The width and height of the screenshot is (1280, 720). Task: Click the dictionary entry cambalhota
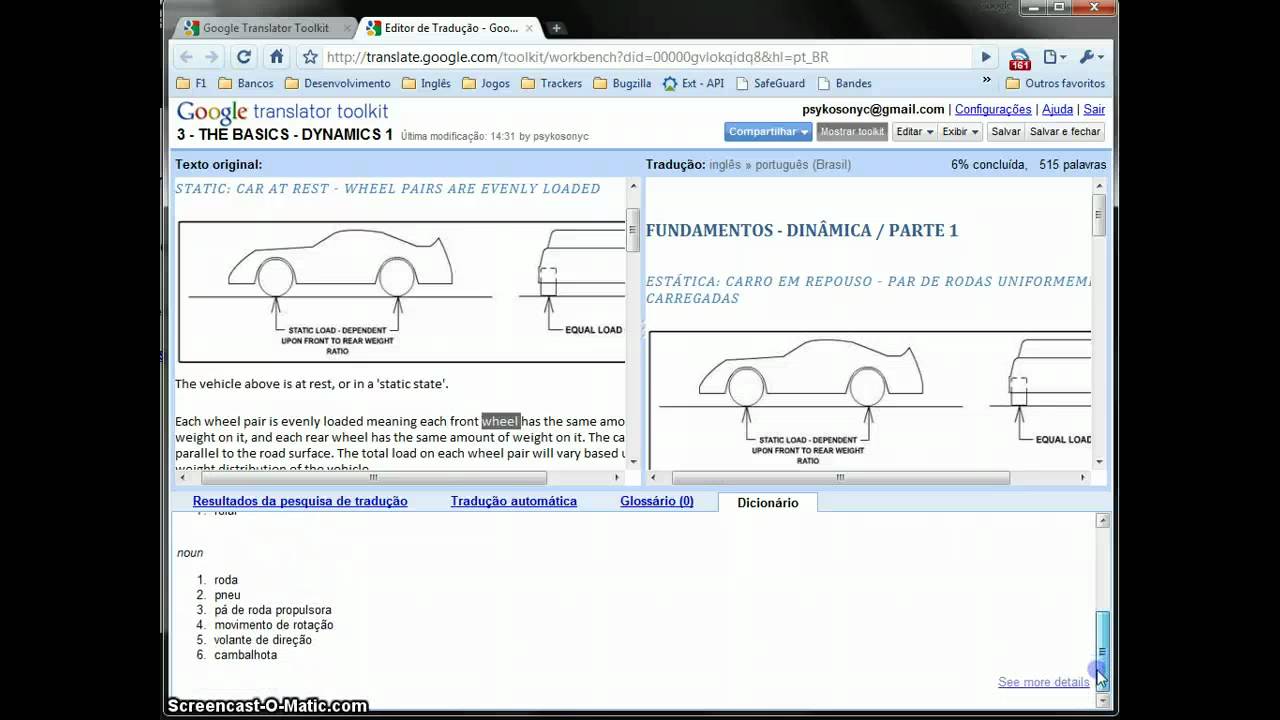(x=246, y=655)
